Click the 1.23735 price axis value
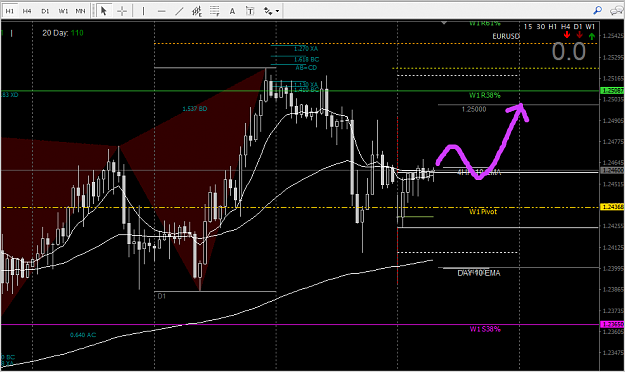 click(613, 311)
